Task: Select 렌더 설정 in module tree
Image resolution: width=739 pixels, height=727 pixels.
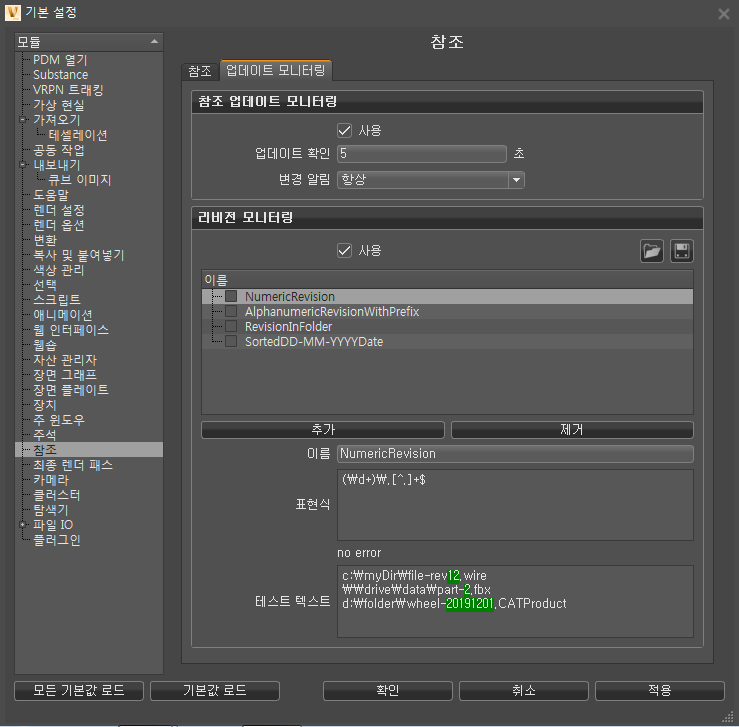Action: 58,210
